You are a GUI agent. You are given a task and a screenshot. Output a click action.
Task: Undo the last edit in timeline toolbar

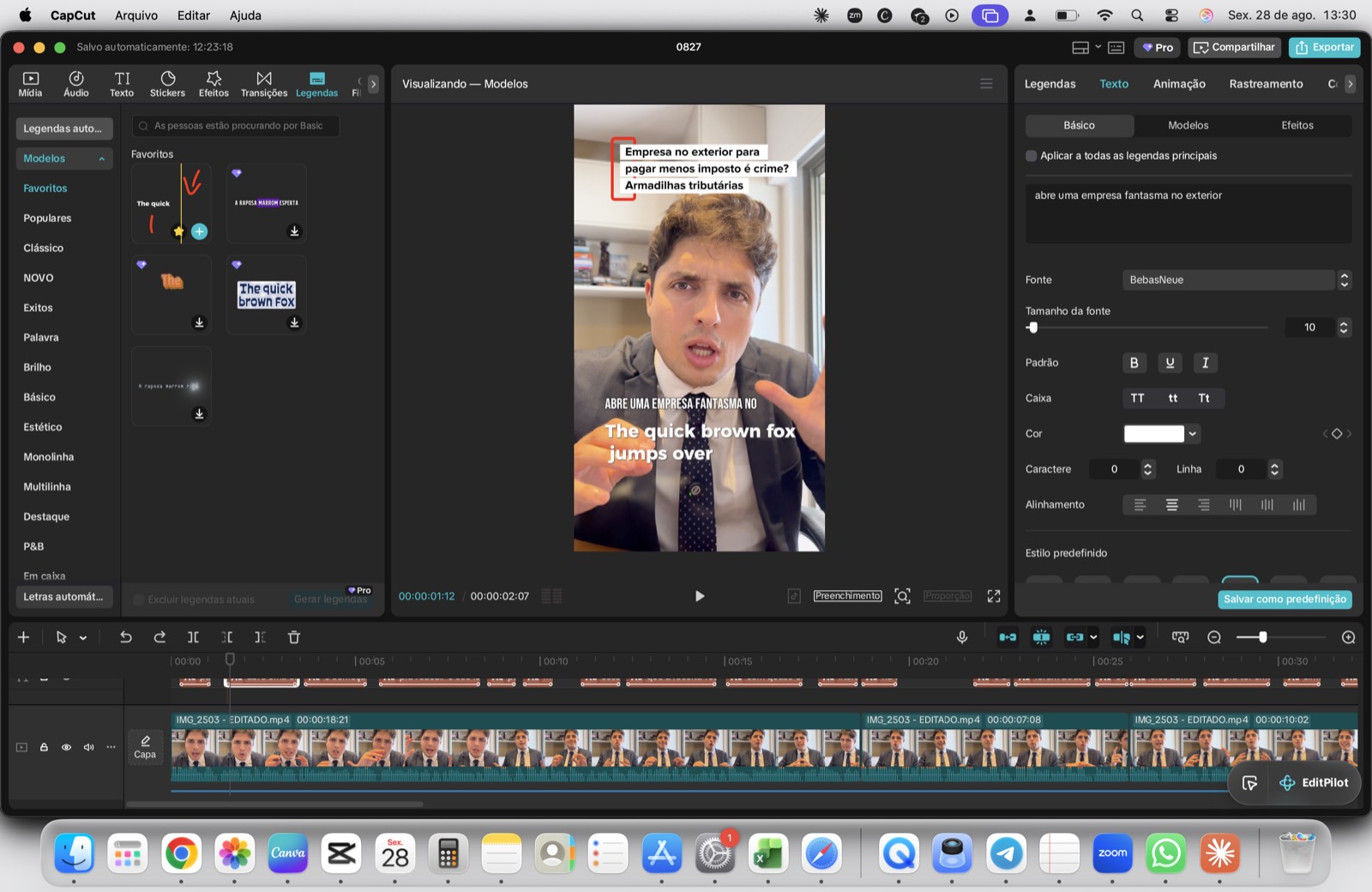pyautogui.click(x=126, y=637)
